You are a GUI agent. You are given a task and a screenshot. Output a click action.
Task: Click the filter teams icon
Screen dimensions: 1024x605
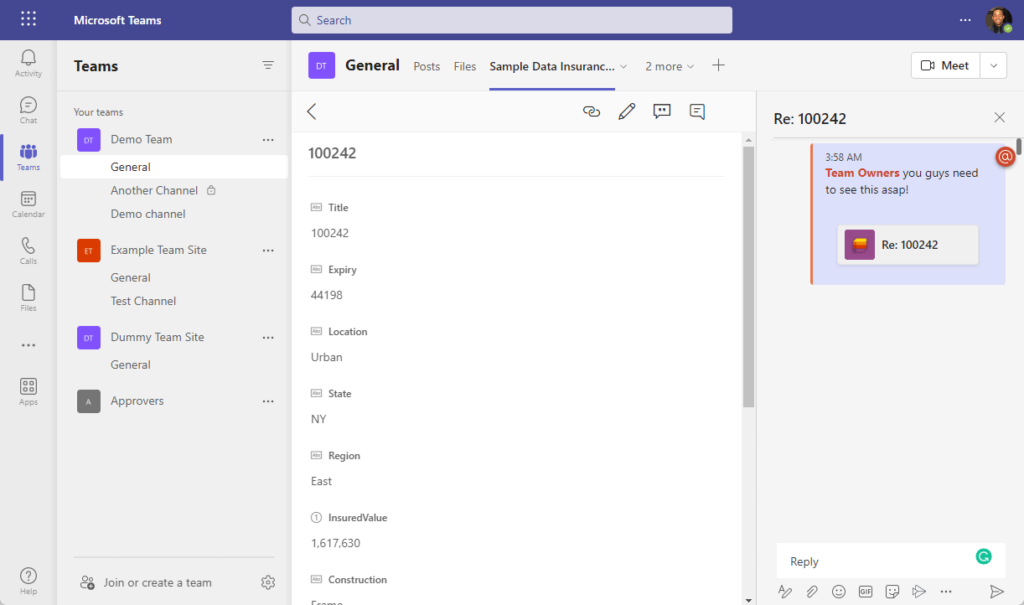[268, 65]
